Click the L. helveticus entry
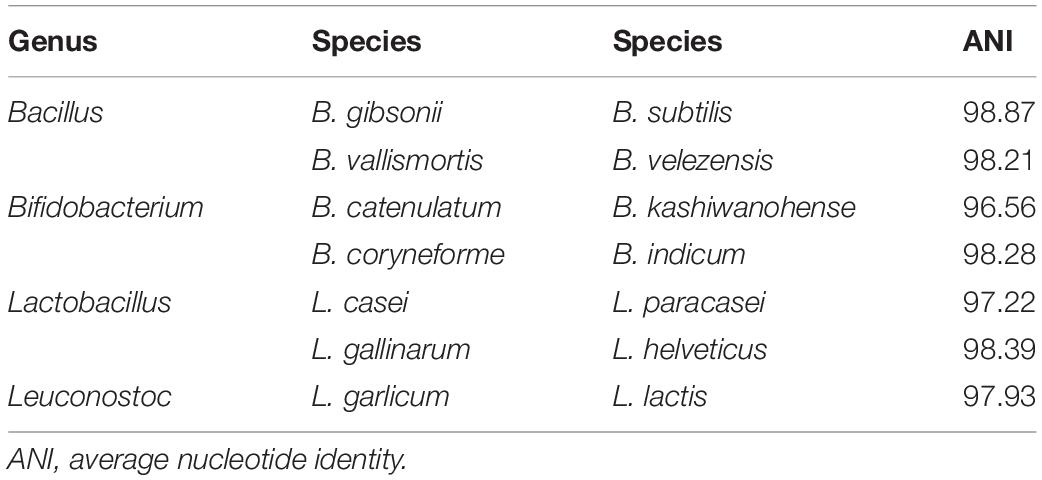Image resolution: width=1042 pixels, height=480 pixels. click(690, 350)
